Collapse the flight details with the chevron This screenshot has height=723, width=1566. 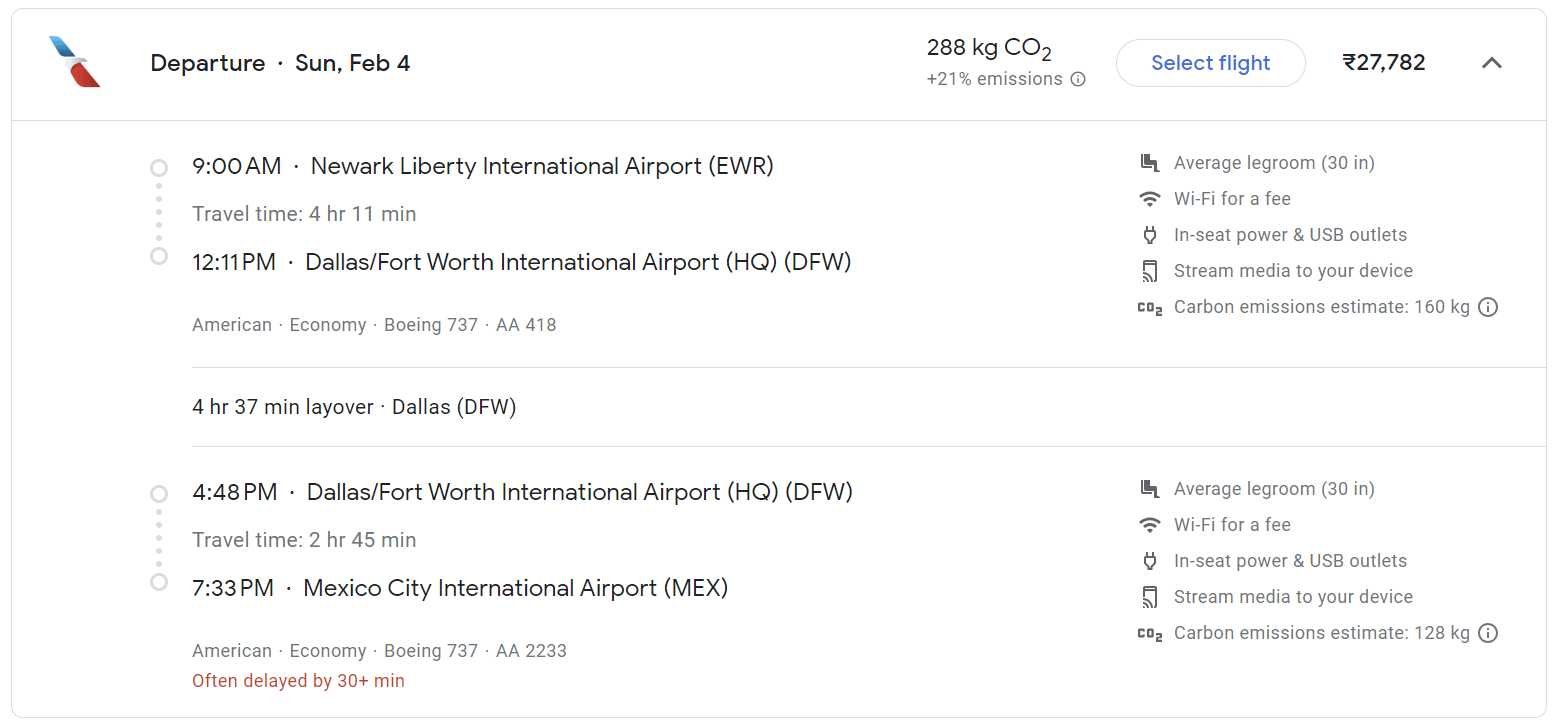point(1491,63)
